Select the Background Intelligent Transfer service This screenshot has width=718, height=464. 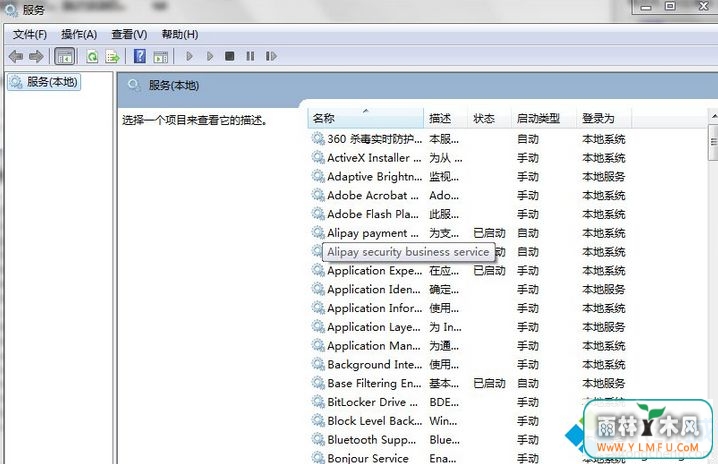click(x=469, y=364)
